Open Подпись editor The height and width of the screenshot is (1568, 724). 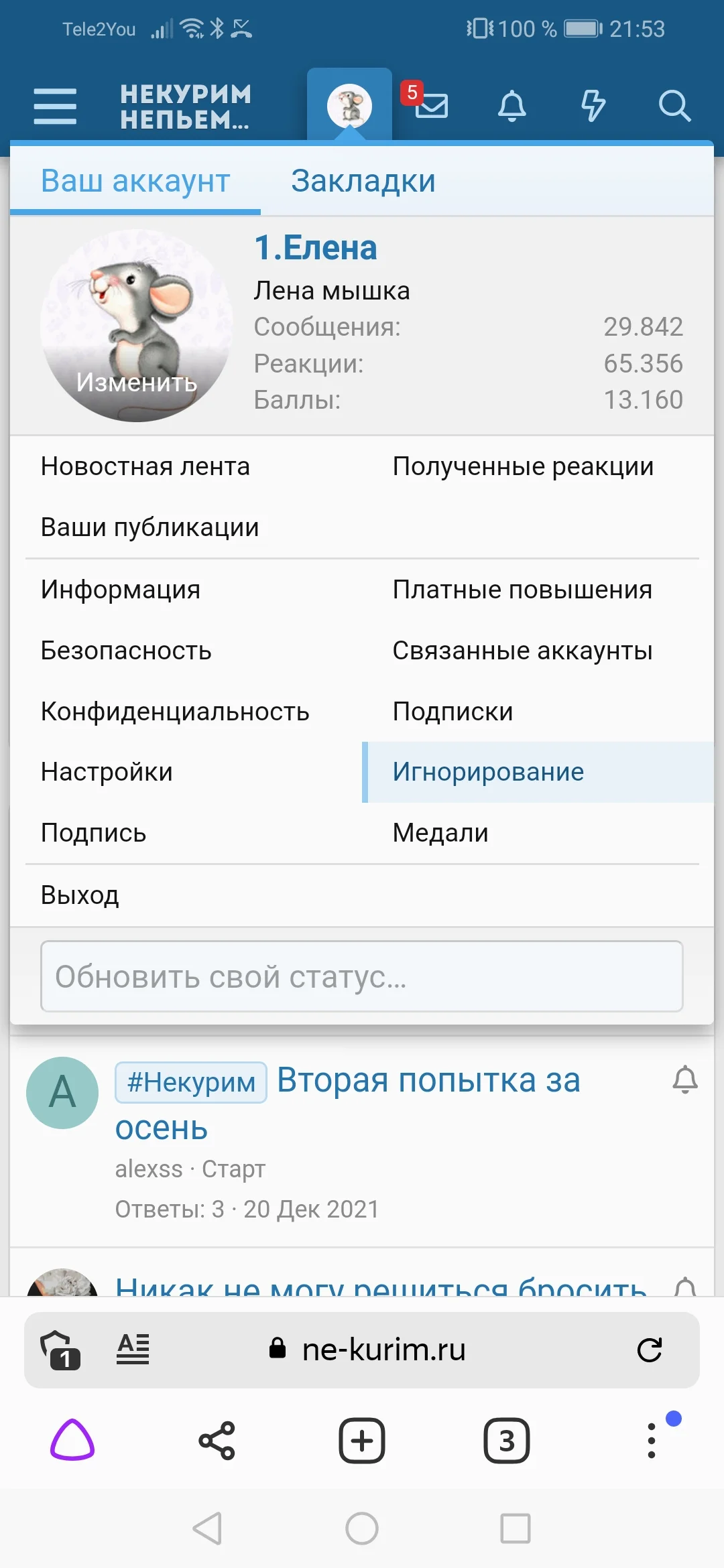pos(186,833)
